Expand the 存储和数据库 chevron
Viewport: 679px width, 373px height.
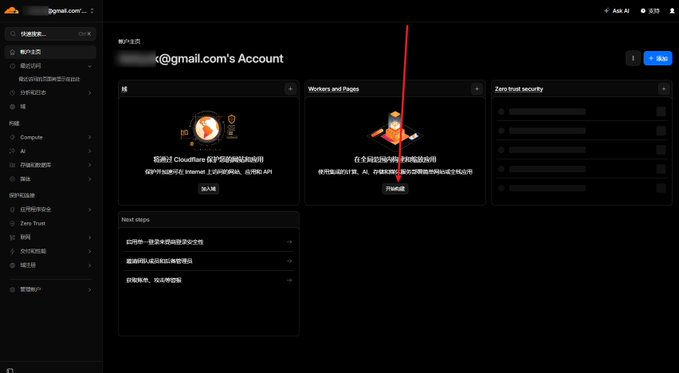90,165
